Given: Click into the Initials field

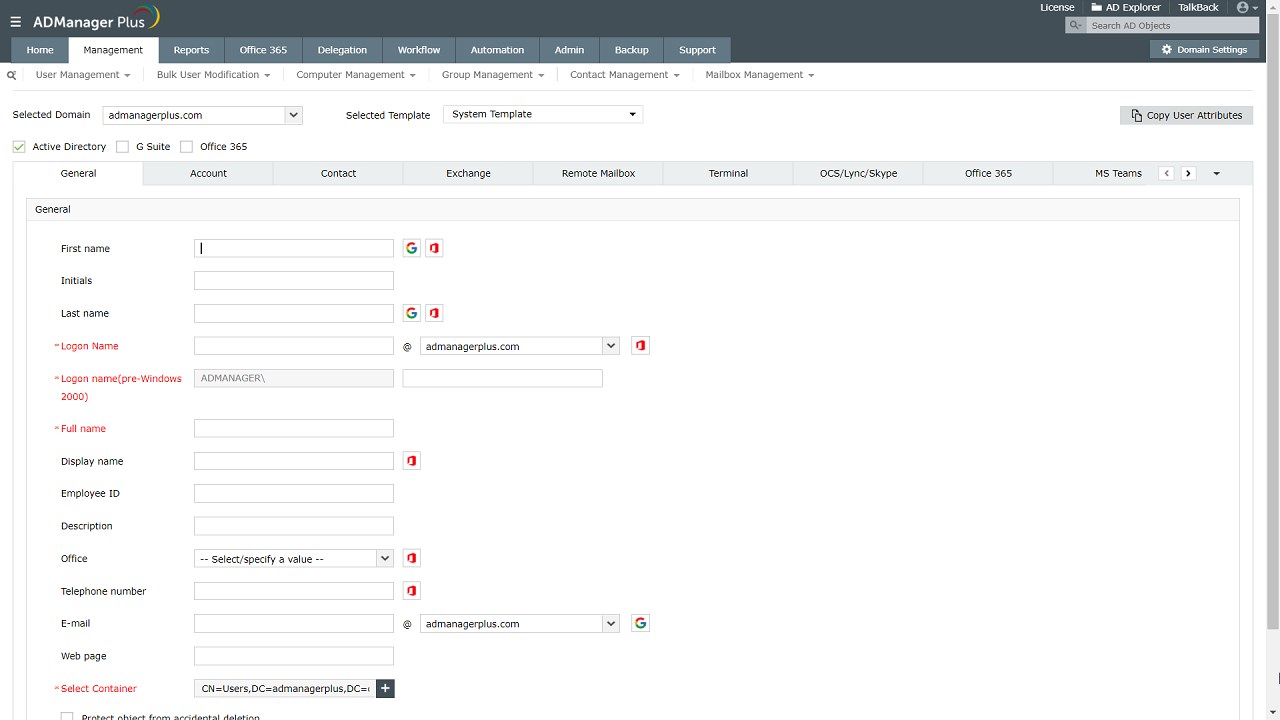Looking at the screenshot, I should 294,281.
